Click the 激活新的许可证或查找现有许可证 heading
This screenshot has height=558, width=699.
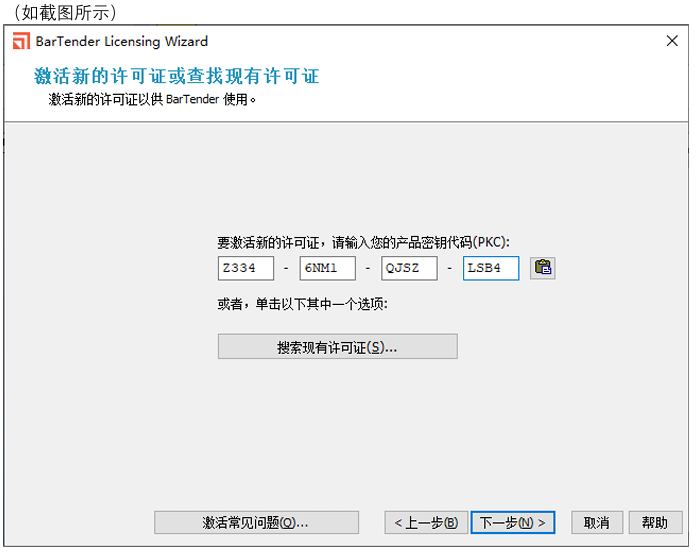(177, 77)
